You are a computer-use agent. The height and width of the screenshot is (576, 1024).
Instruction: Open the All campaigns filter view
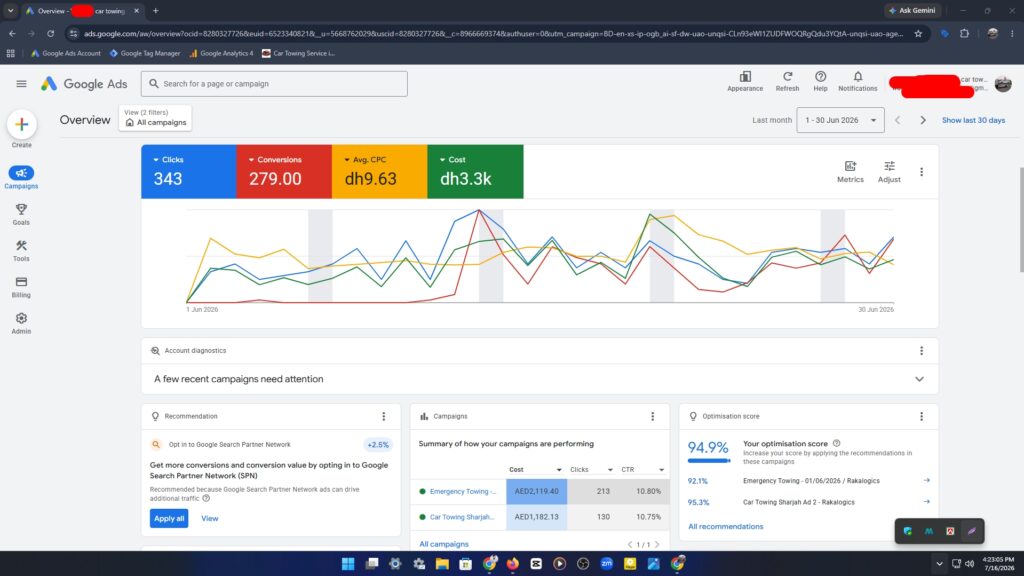[x=155, y=118]
